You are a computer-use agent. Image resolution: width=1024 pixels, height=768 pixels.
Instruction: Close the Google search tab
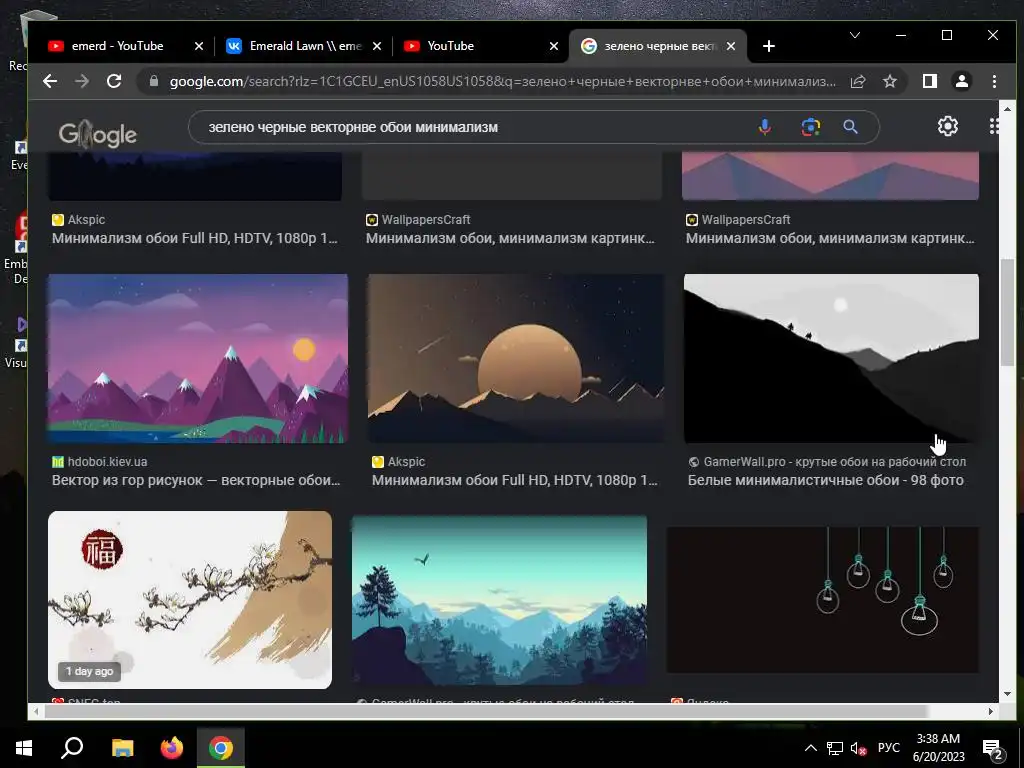pos(731,46)
